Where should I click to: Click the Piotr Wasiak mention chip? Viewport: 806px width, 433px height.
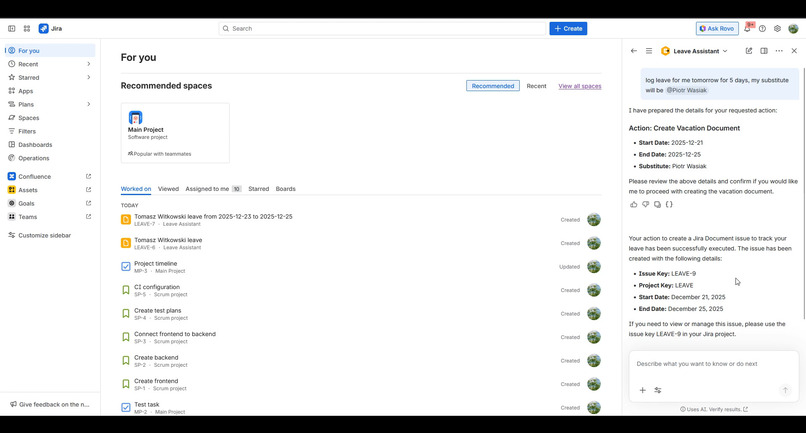pyautogui.click(x=687, y=90)
